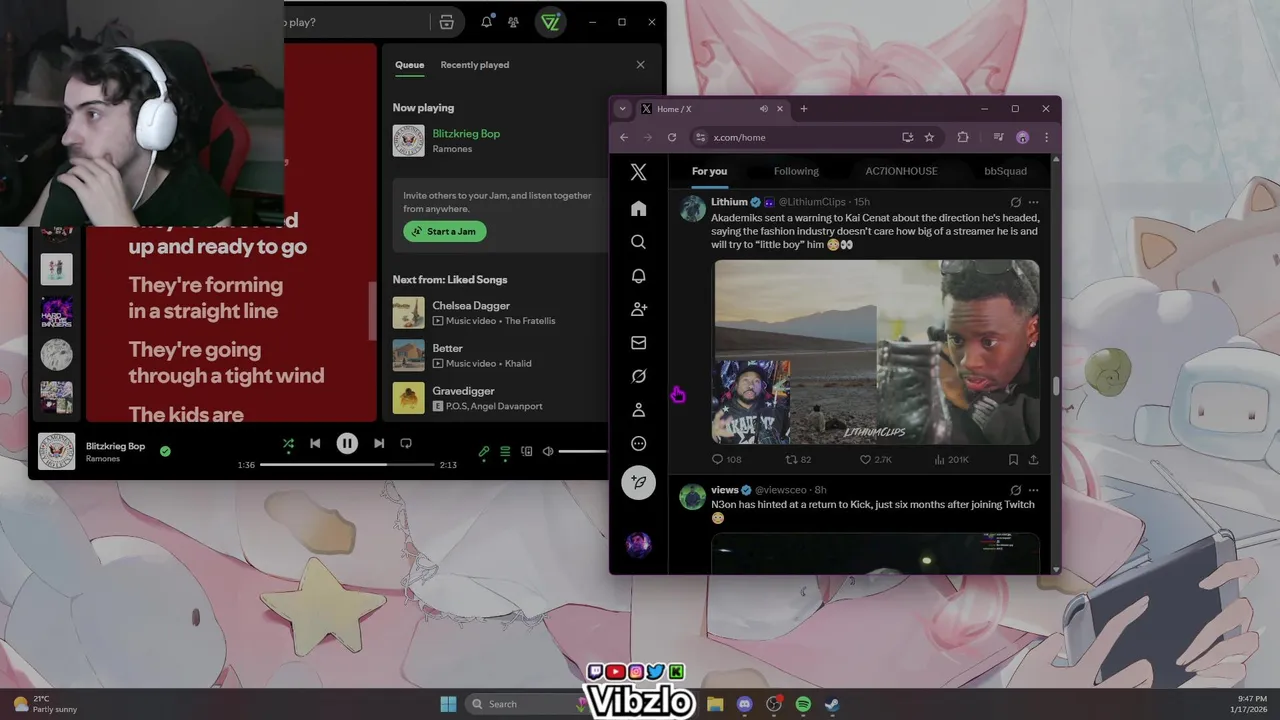1280x720 pixels.
Task: Bookmark the Lithium post
Action: click(x=1013, y=459)
